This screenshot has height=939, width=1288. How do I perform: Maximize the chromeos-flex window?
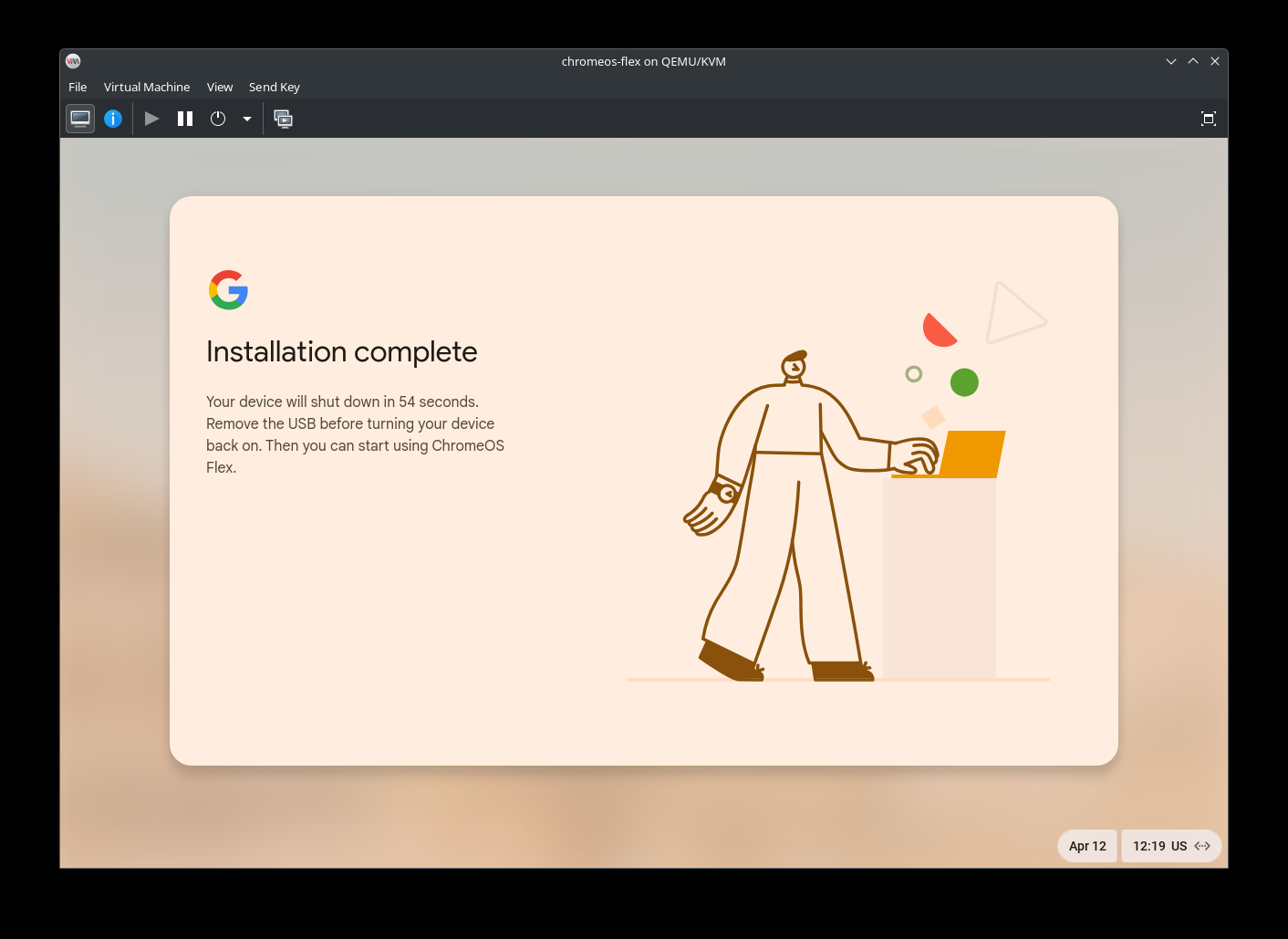(1193, 61)
